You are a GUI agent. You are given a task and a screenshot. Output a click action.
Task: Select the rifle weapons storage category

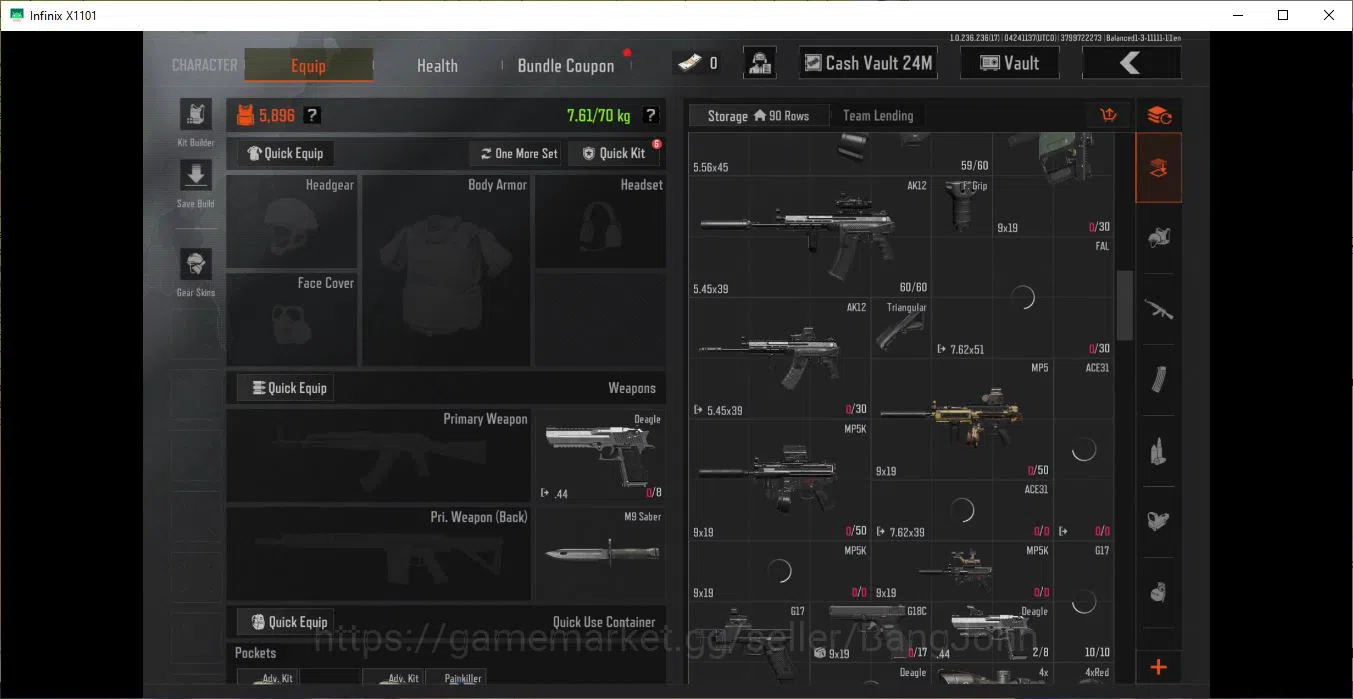1159,309
